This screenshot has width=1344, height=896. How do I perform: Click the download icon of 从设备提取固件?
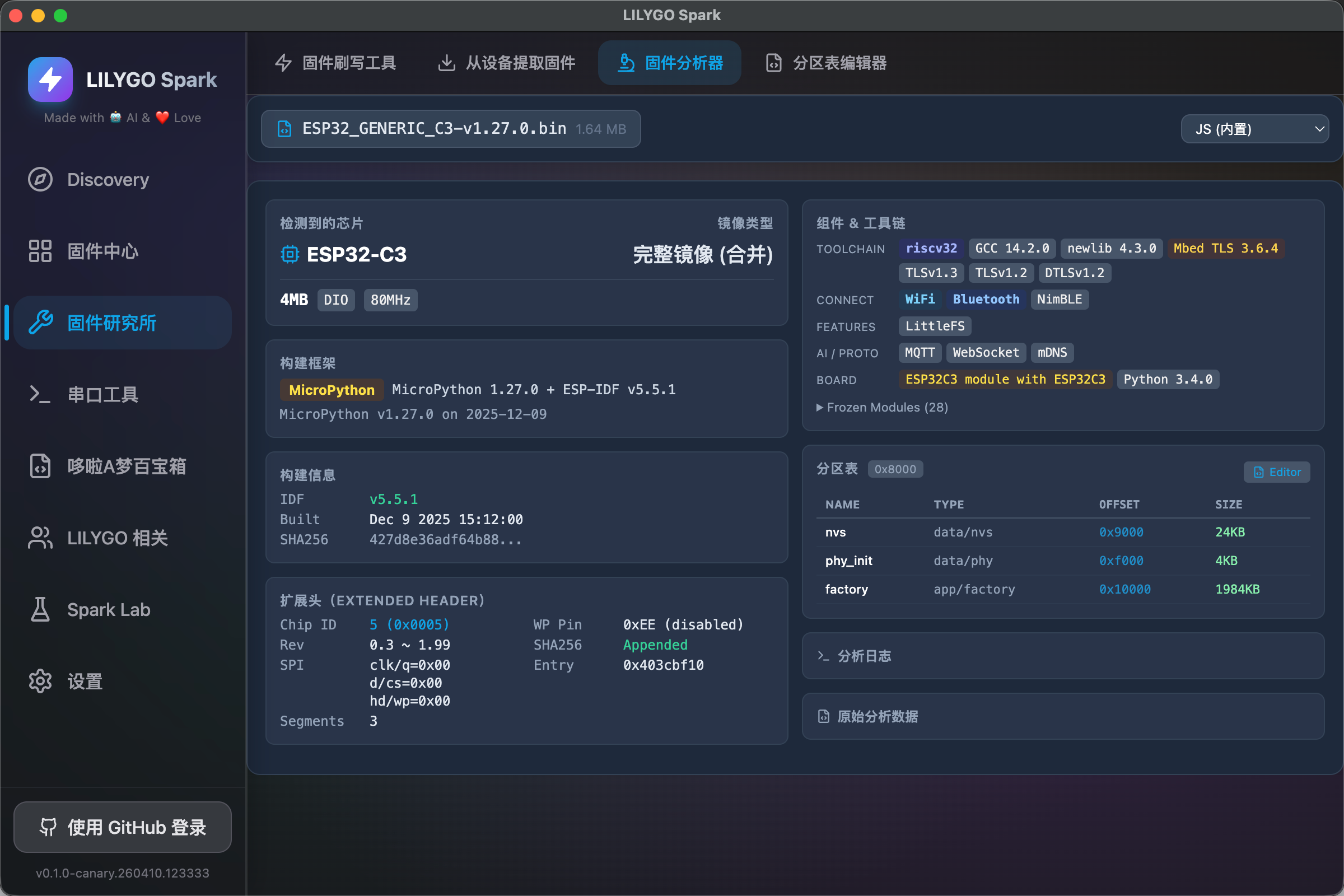click(446, 63)
